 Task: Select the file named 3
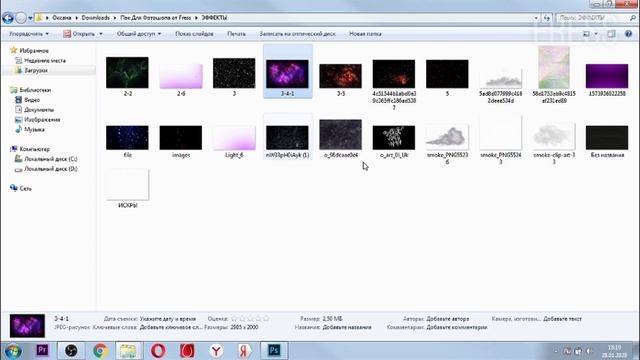point(234,73)
